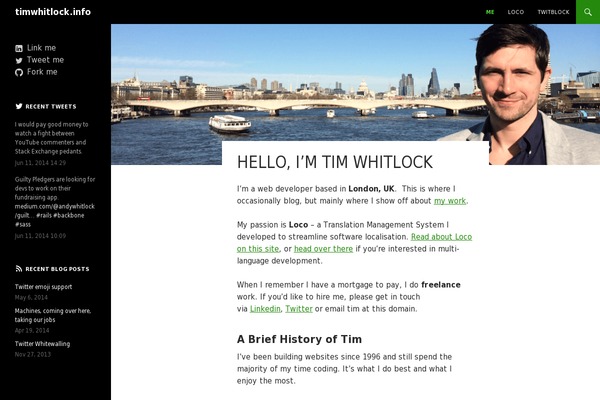Open the ME menu item

point(490,12)
